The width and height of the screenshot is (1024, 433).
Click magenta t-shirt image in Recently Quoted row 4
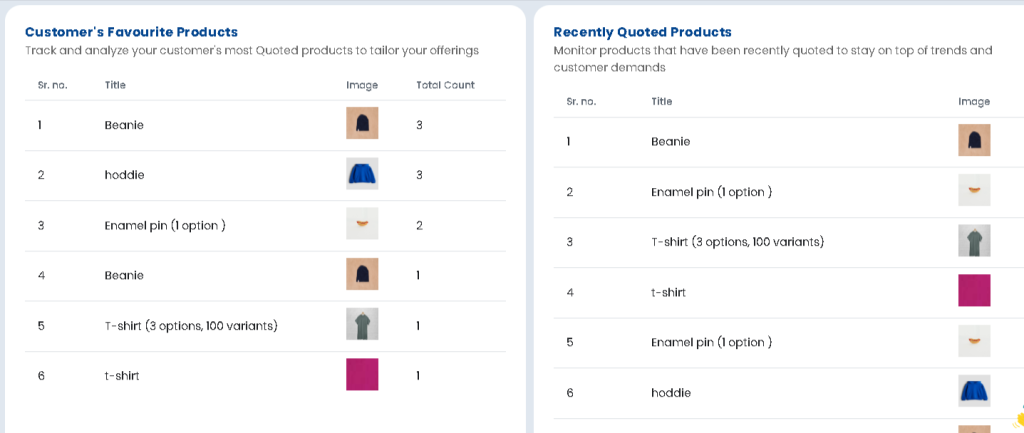974,291
